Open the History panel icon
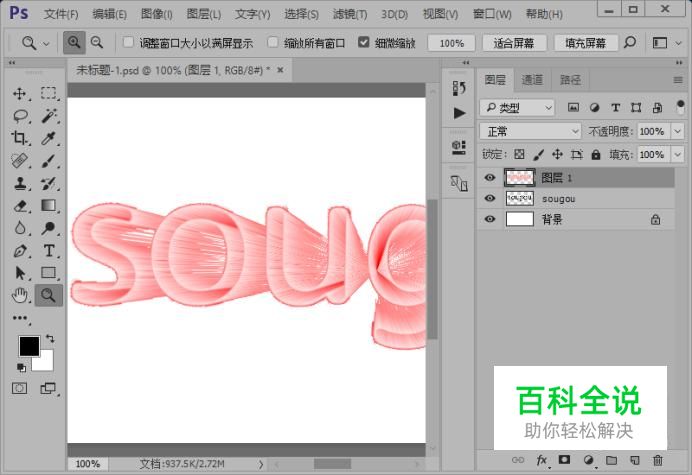Viewport: 692px width, 475px height. tap(459, 88)
